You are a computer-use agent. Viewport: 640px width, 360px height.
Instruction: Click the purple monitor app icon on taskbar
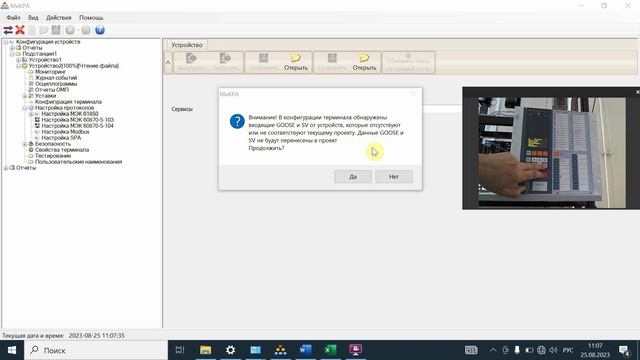356,350
